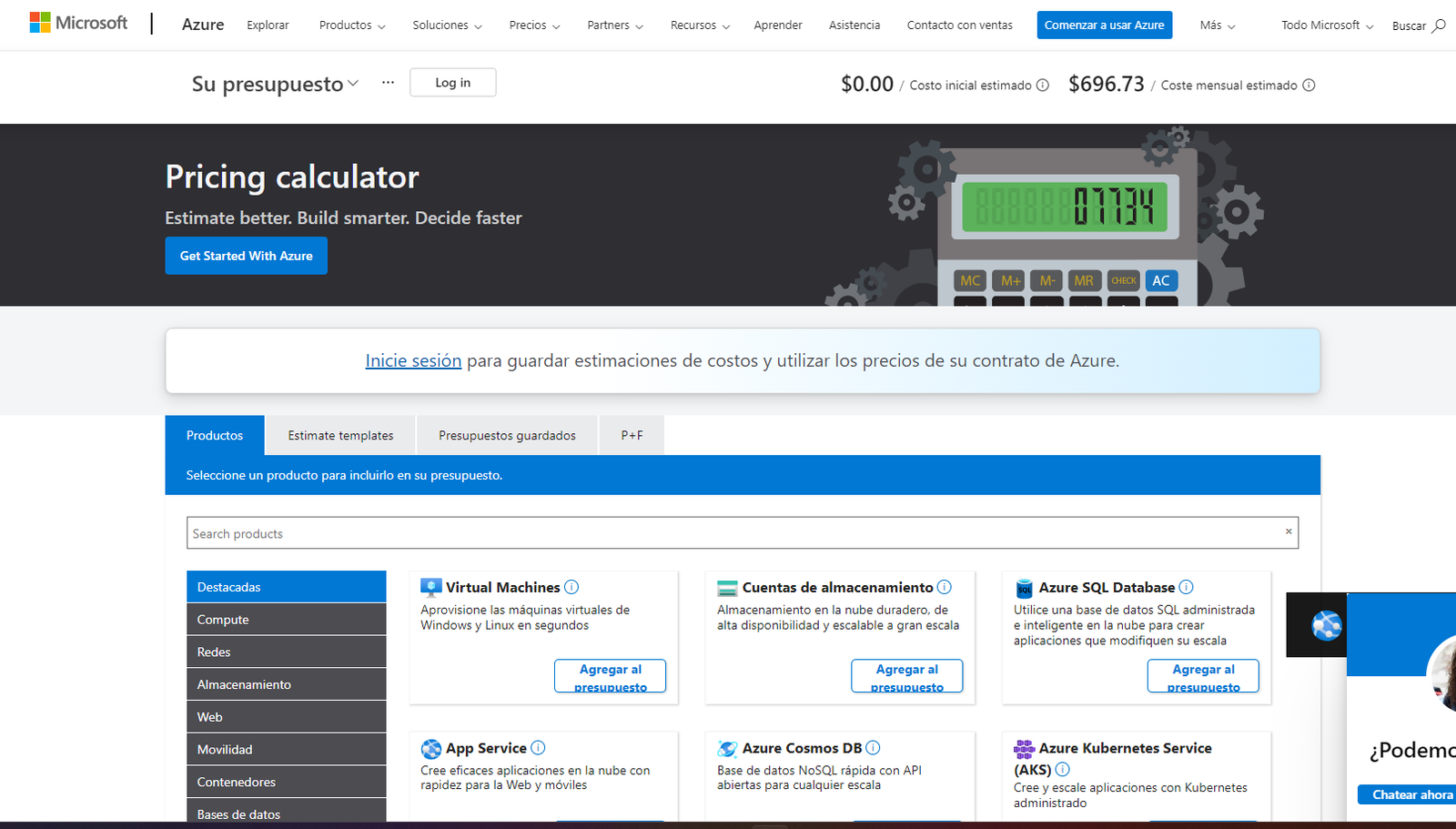Open info tooltip for Virtual Machines

(x=571, y=588)
